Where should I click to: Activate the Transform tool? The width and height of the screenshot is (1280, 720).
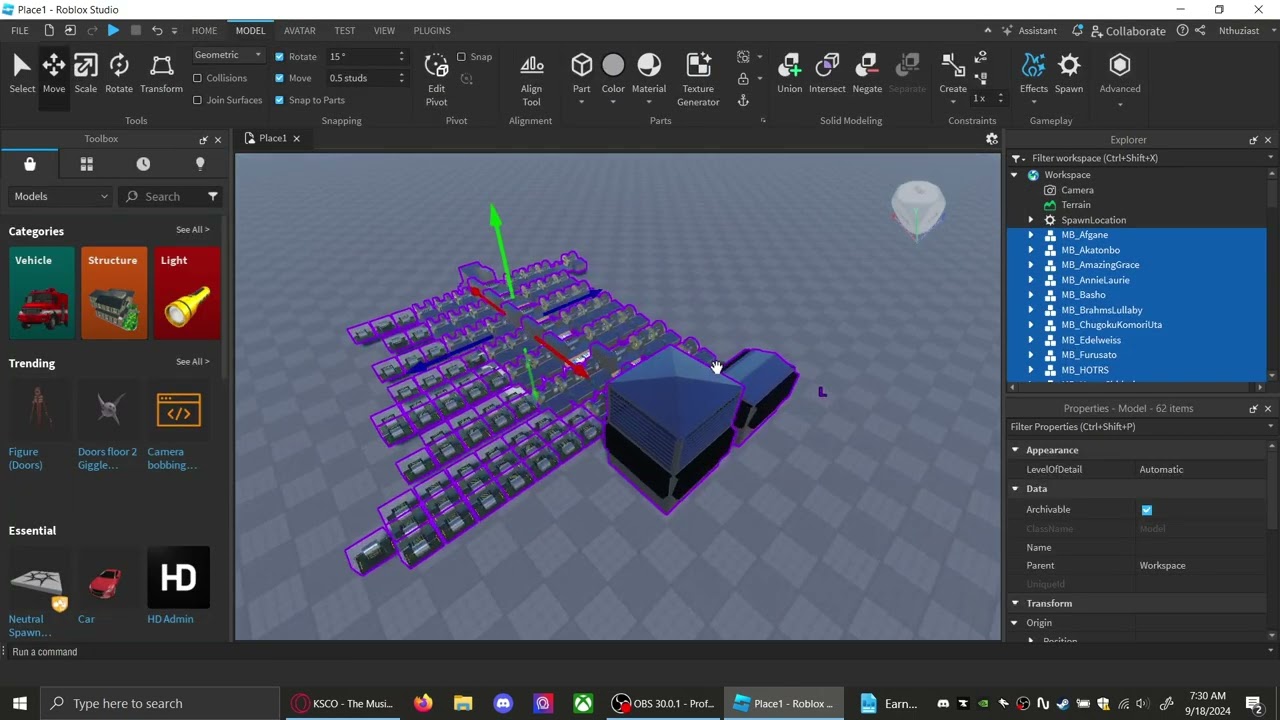[x=161, y=74]
